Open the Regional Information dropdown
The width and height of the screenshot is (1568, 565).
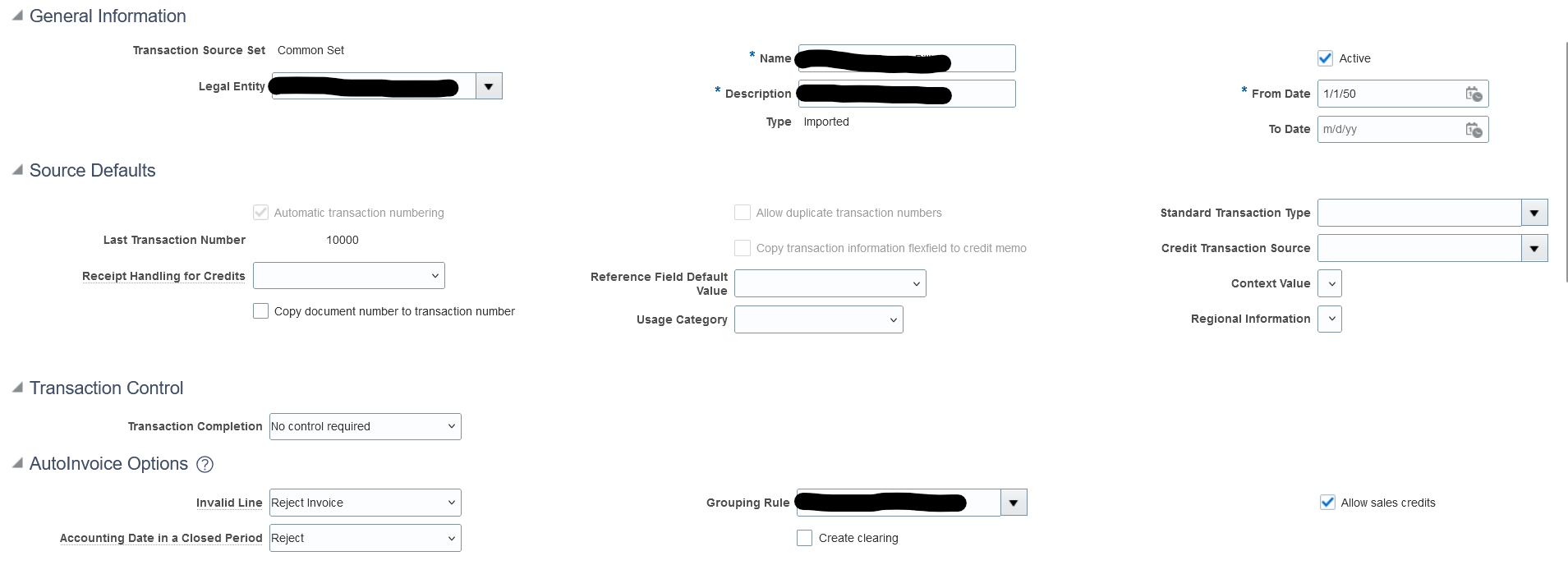click(x=1330, y=319)
